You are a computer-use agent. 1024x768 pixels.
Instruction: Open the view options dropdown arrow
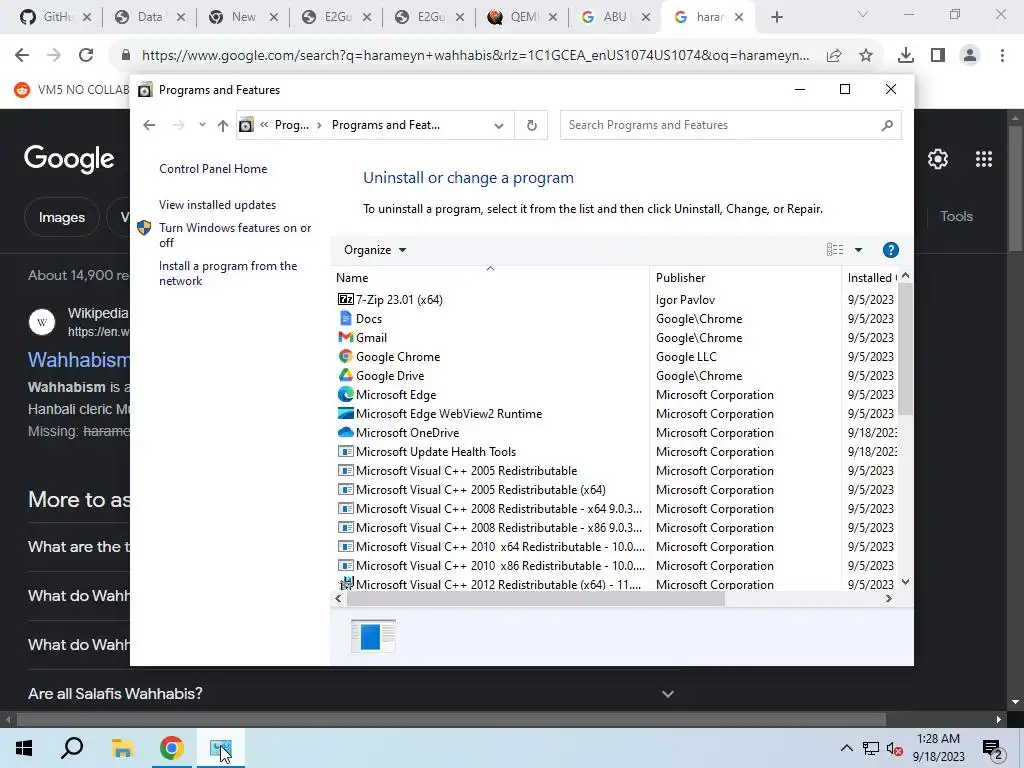[858, 249]
